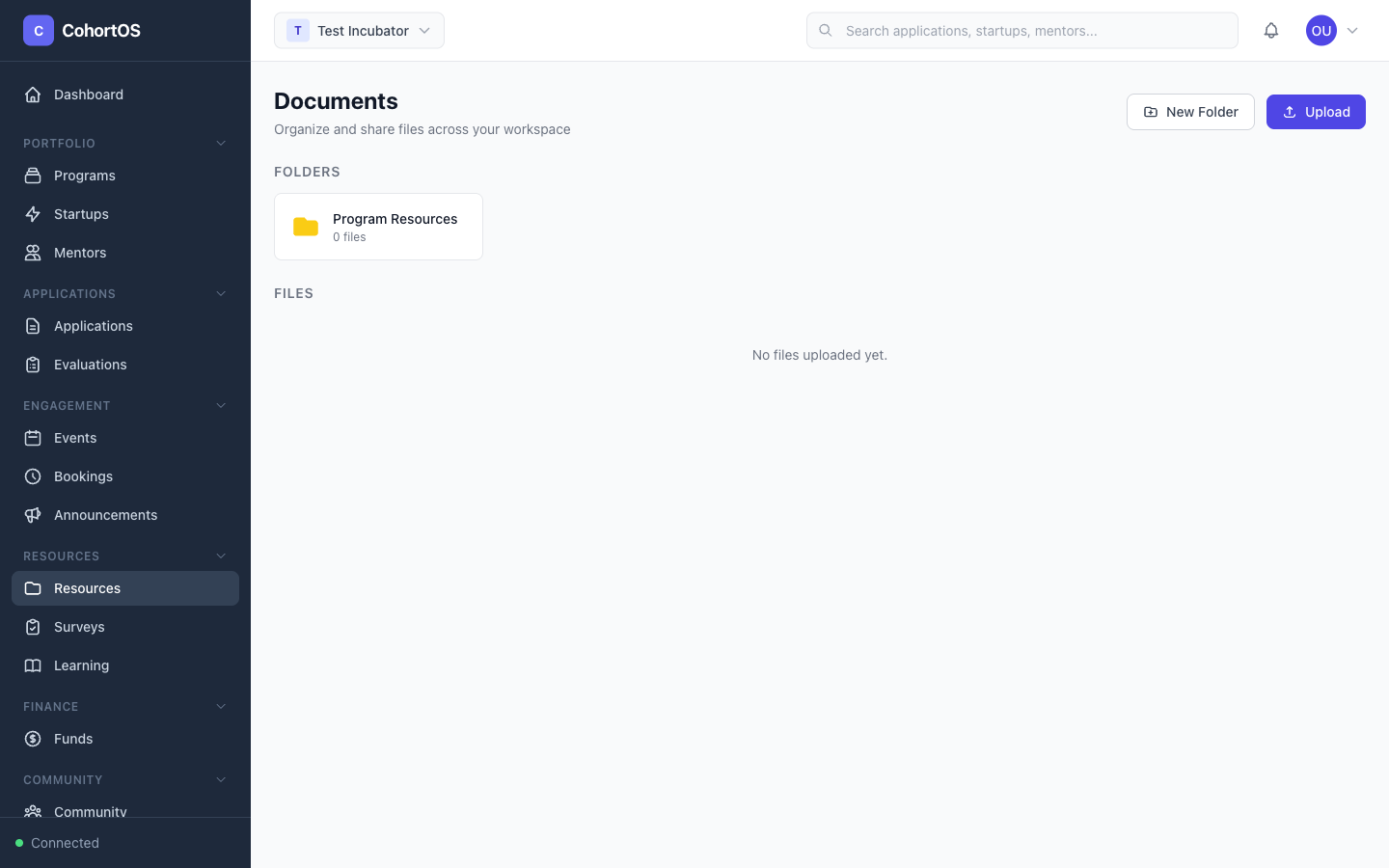Collapse the PORTFOLIO sidebar section
1389x868 pixels.
point(221,143)
